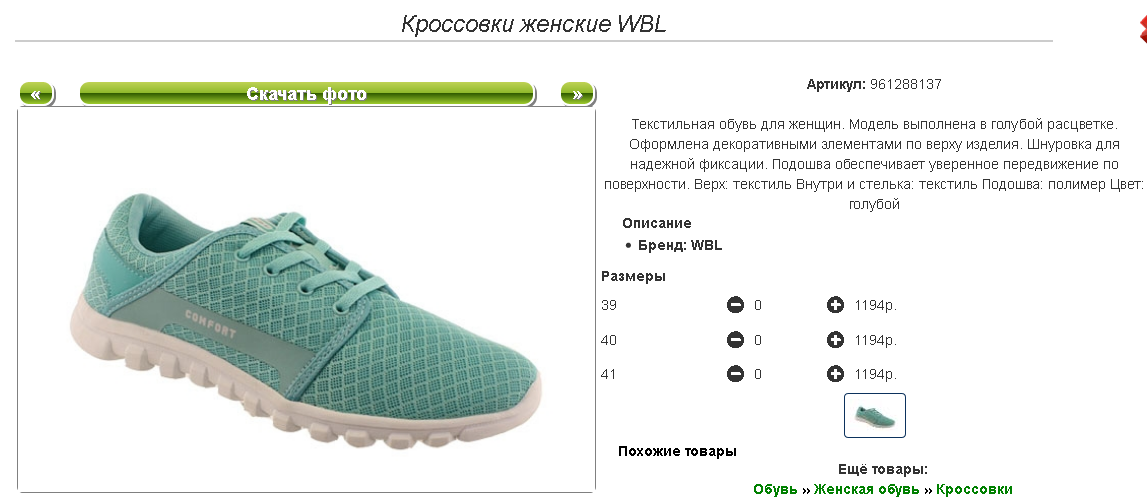Decrease quantity for size 41 with minus icon
Image resolution: width=1147 pixels, height=497 pixels.
pyautogui.click(x=735, y=374)
